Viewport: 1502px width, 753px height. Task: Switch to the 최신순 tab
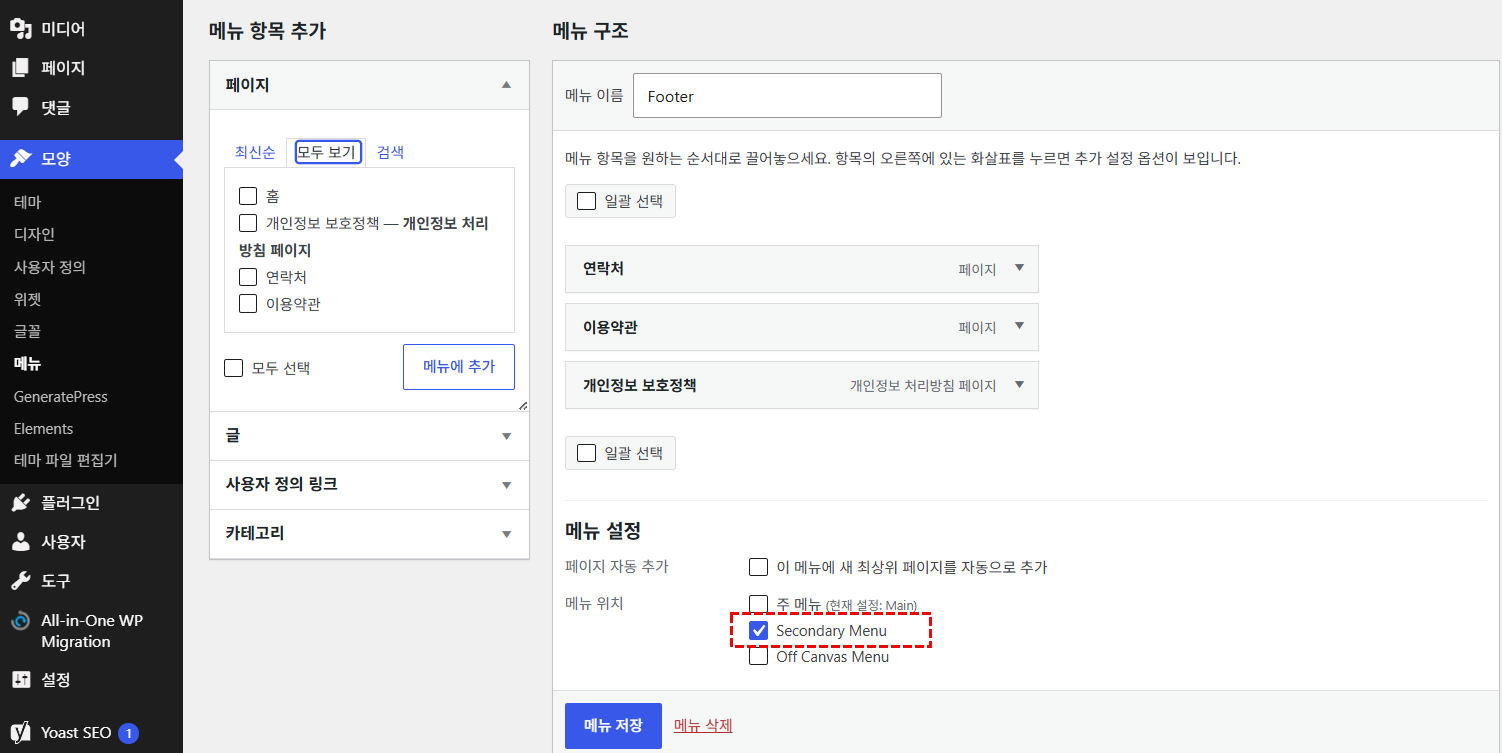[255, 152]
